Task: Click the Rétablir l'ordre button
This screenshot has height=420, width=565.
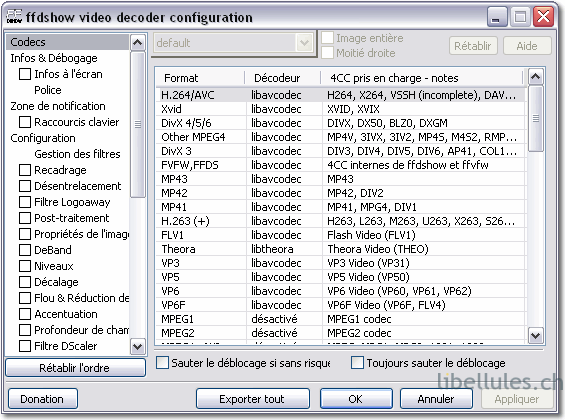Action: coord(75,368)
